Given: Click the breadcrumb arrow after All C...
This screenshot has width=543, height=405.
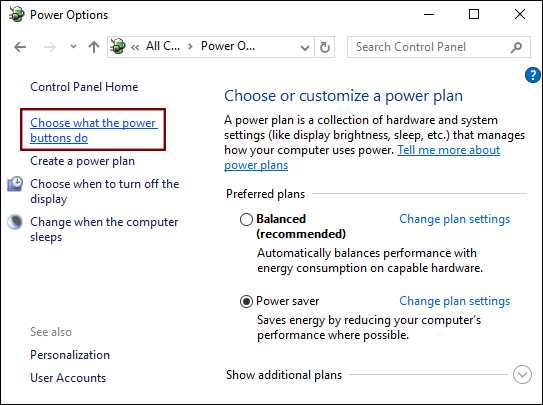Looking at the screenshot, I should pos(190,47).
